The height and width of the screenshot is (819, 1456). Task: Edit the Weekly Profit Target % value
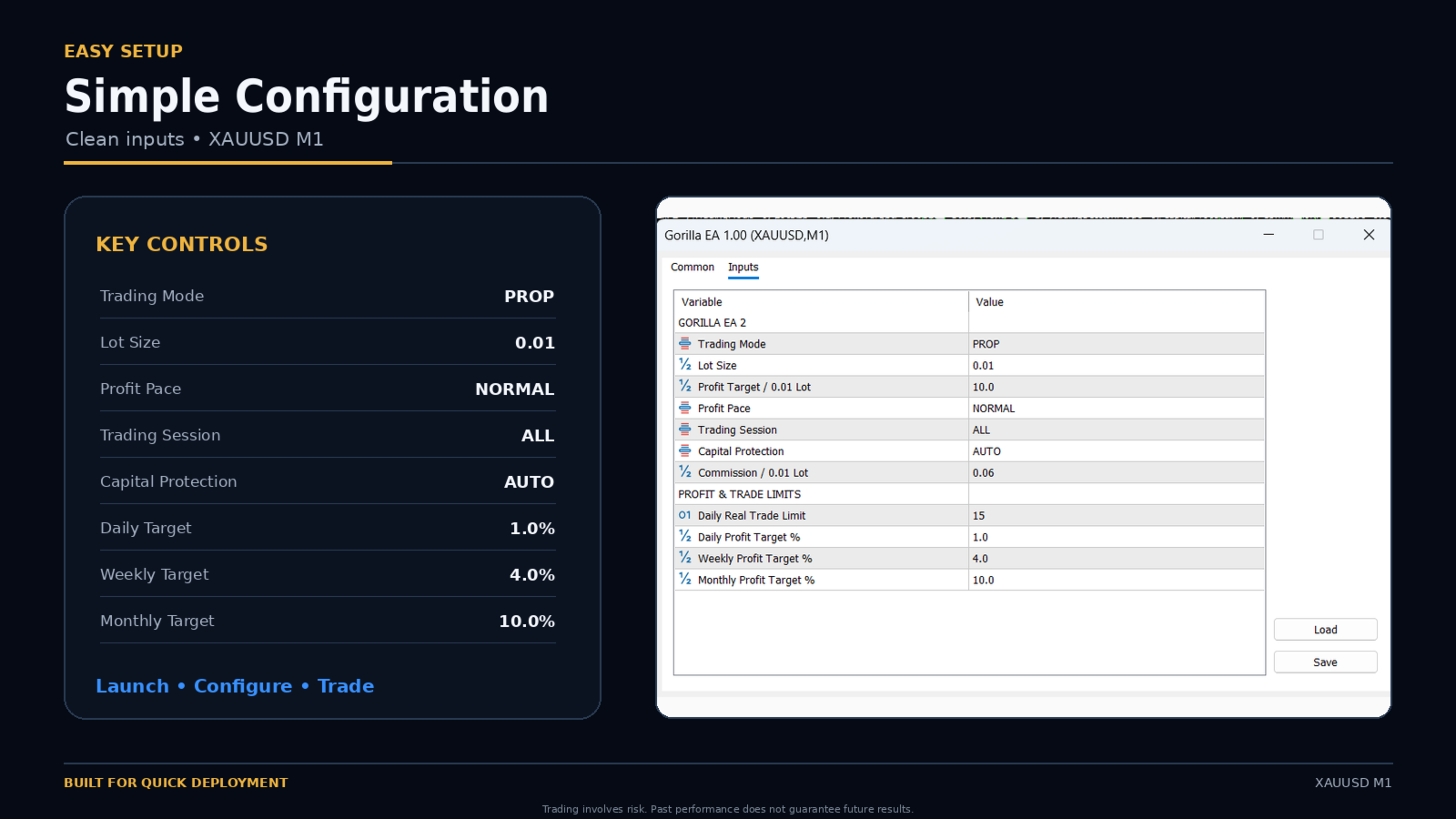click(x=1117, y=559)
